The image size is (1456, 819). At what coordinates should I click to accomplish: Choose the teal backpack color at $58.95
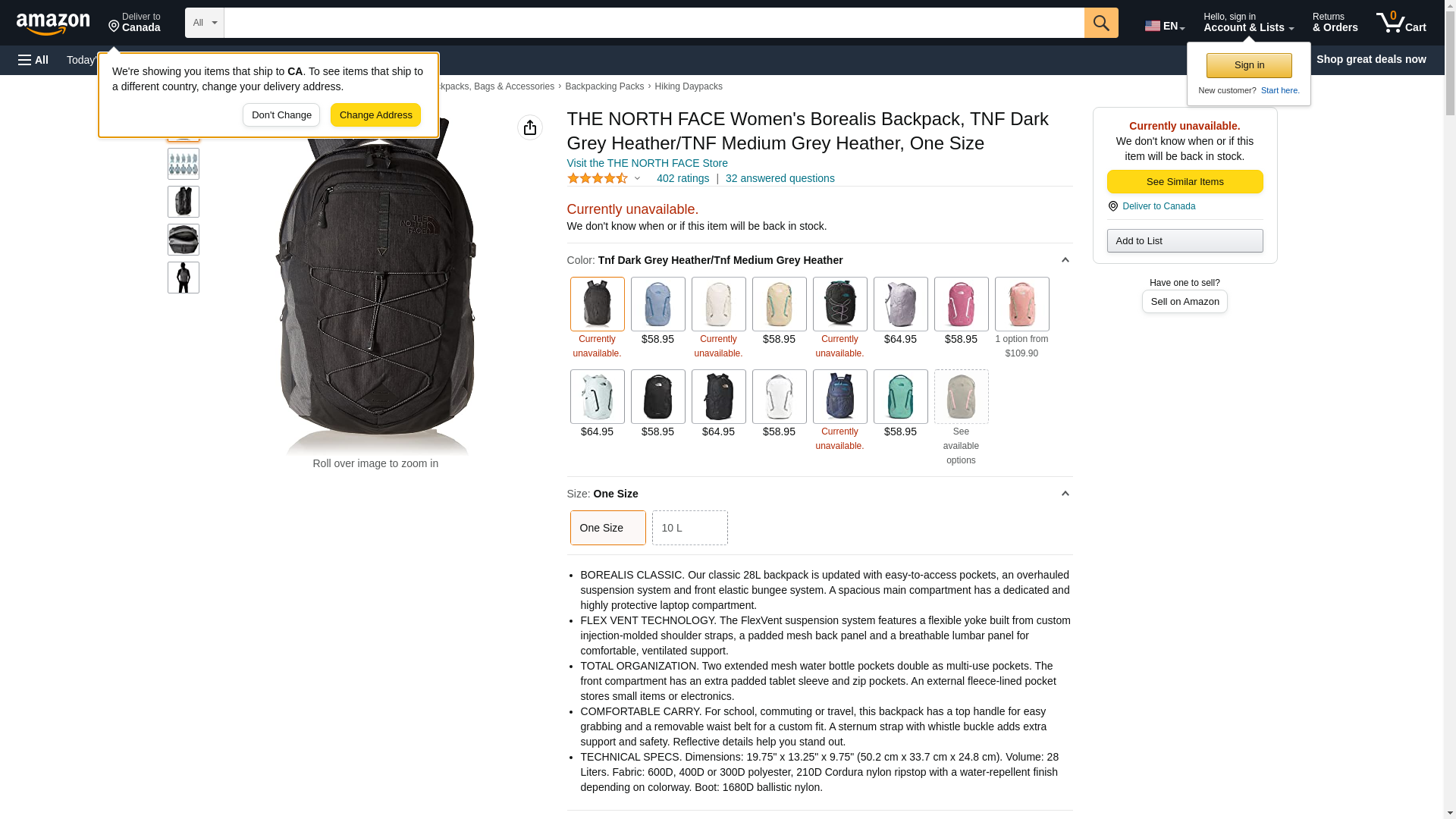point(901,397)
